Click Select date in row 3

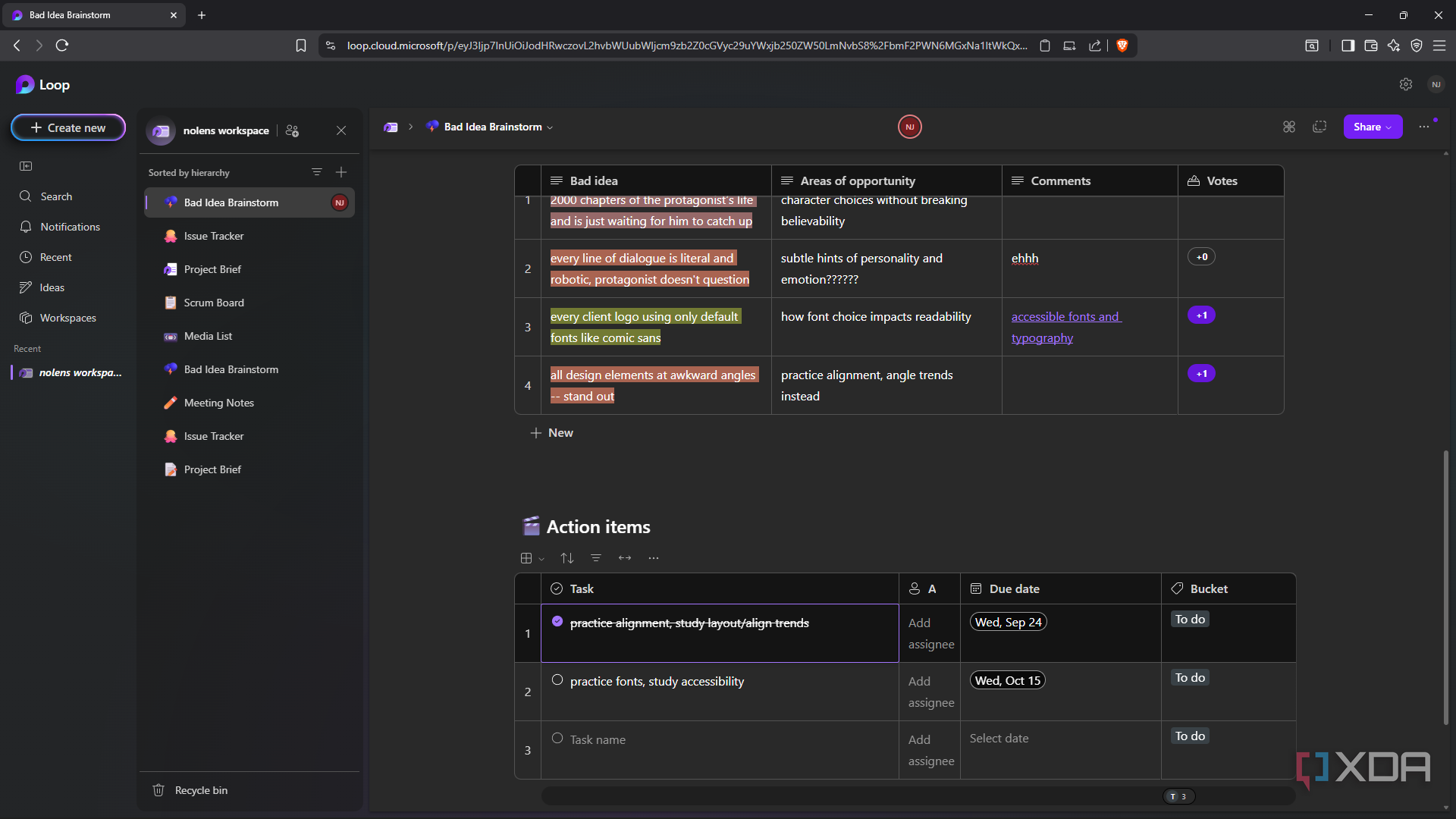(999, 738)
